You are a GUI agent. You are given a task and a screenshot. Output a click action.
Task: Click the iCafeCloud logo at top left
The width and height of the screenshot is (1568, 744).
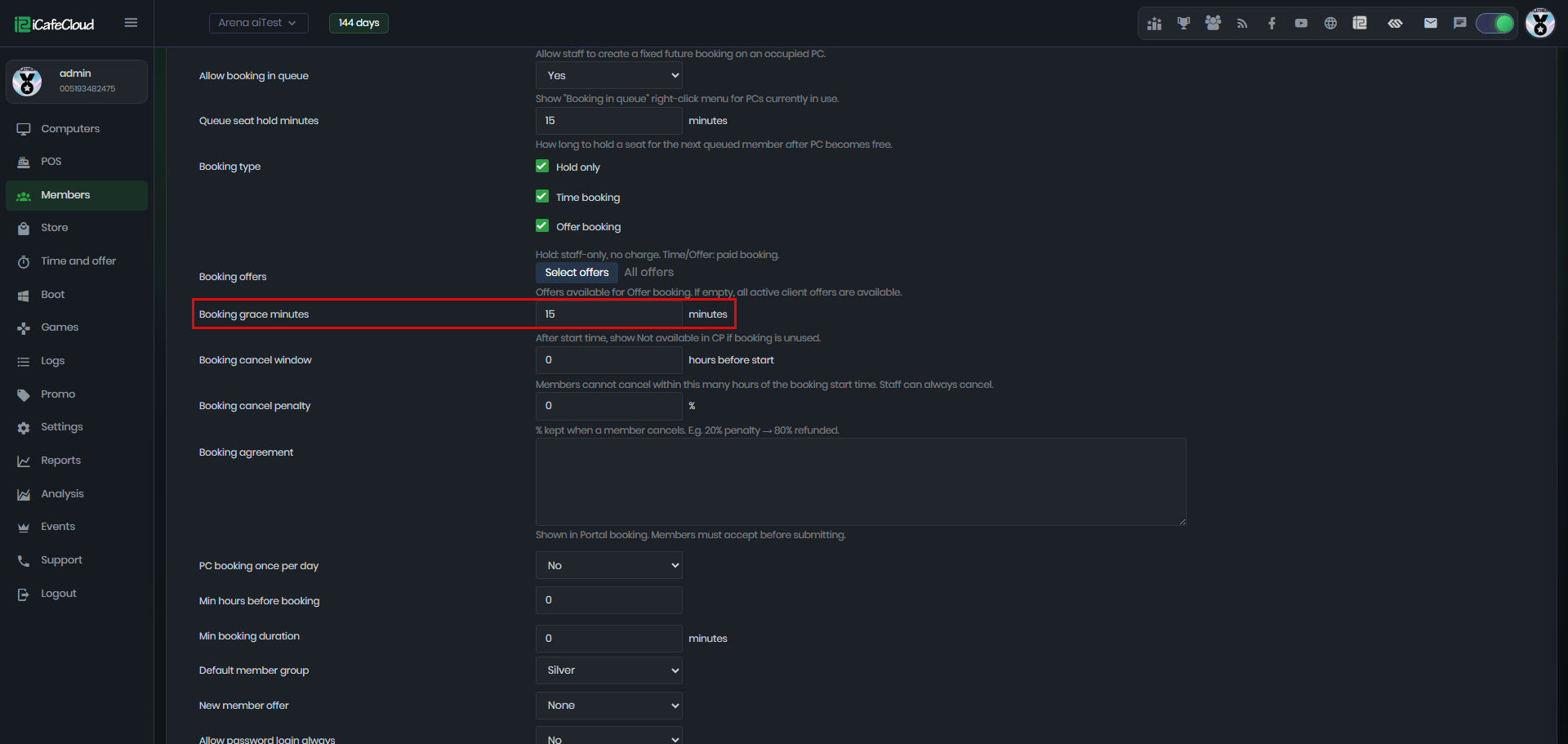point(54,24)
